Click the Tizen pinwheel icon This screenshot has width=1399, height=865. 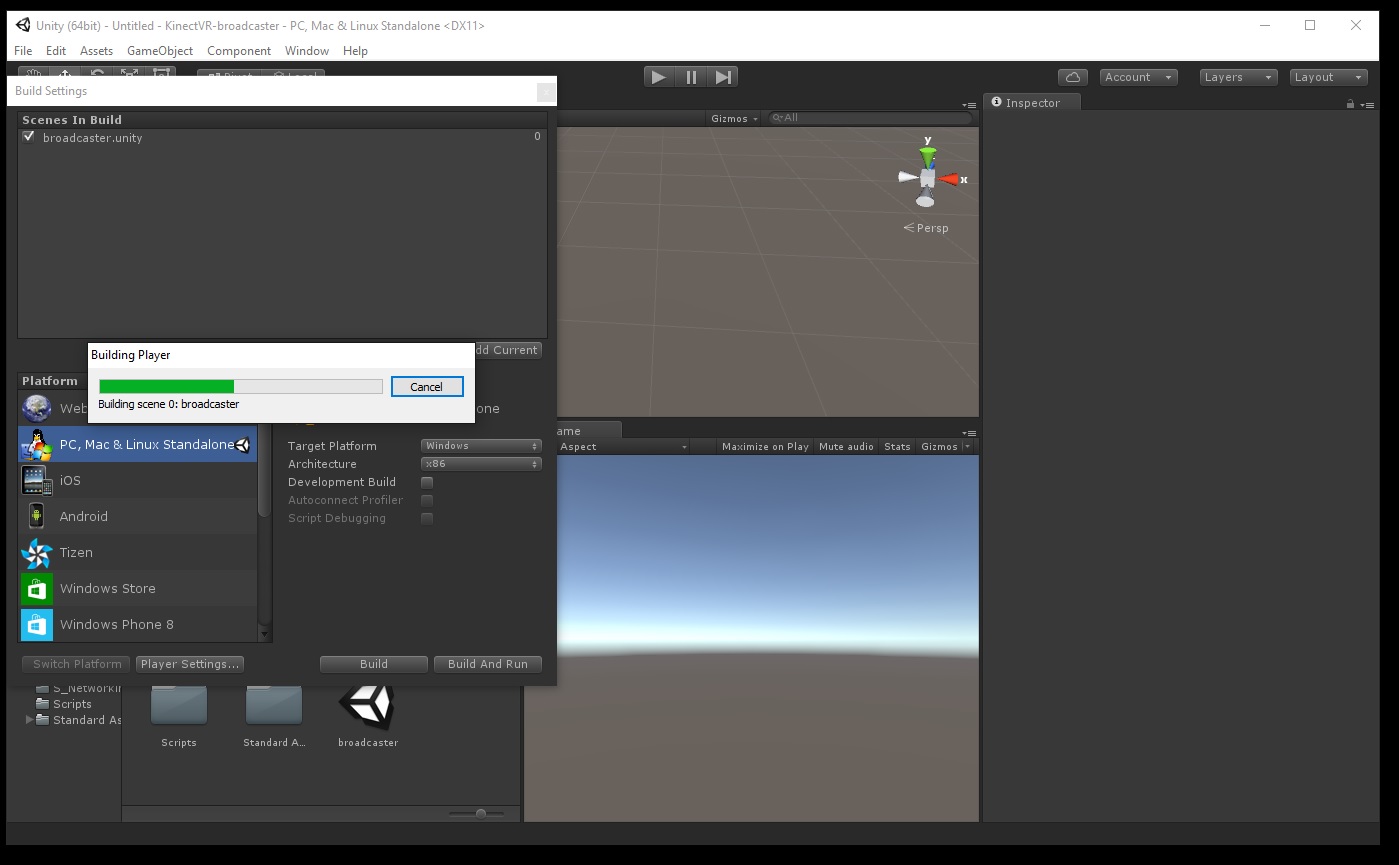coord(37,553)
